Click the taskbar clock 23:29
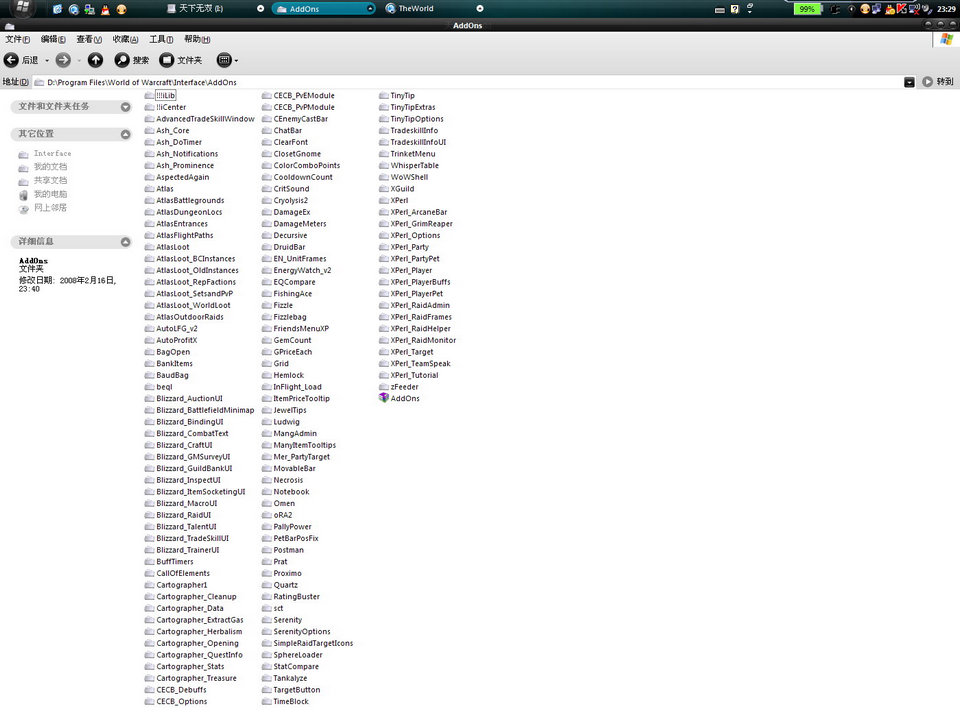The height and width of the screenshot is (720, 960). click(946, 9)
